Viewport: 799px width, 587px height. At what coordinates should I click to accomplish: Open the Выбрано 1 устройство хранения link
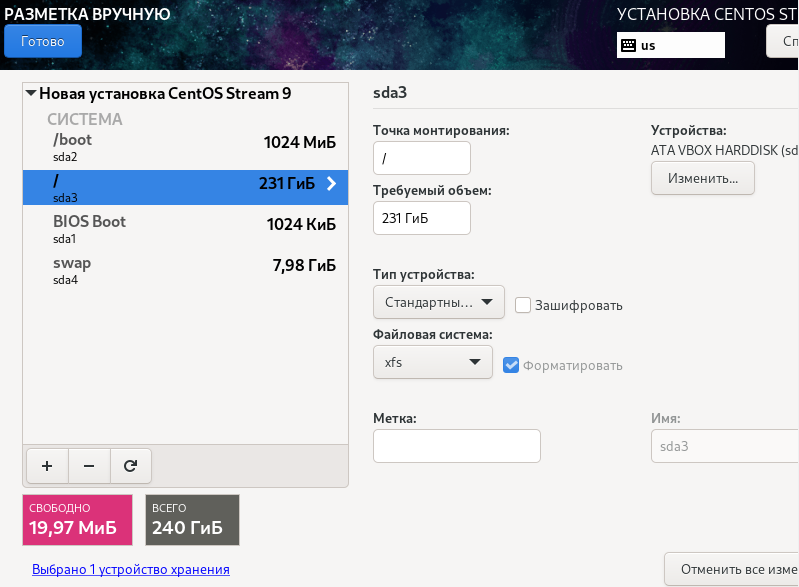click(x=131, y=569)
